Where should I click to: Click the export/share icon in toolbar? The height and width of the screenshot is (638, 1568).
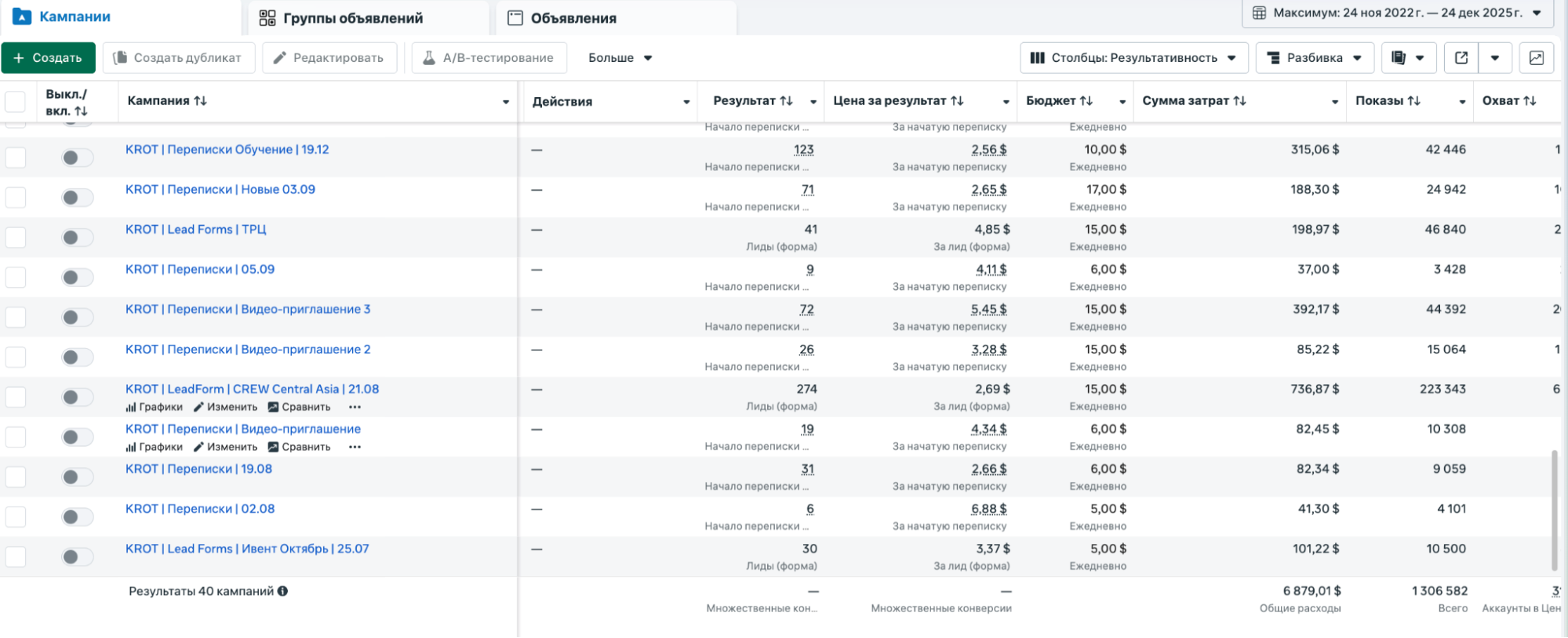tap(1461, 58)
